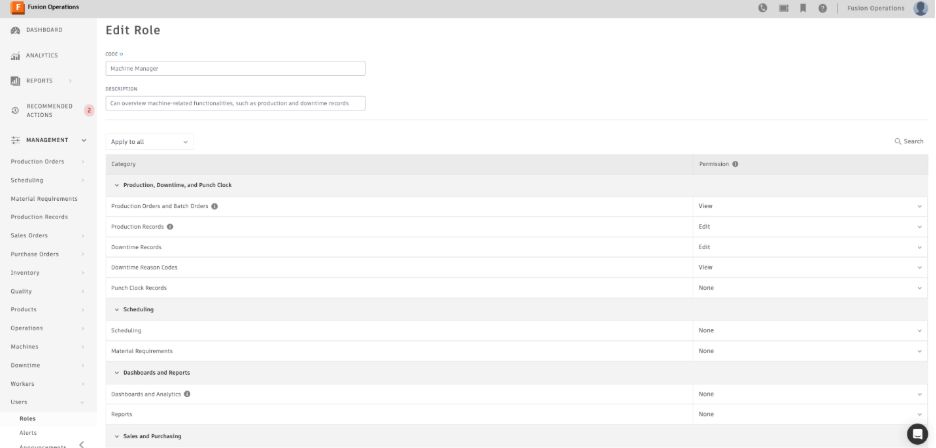The width and height of the screenshot is (936, 448).
Task: Open permission dropdown for Scheduling row
Action: [x=810, y=330]
